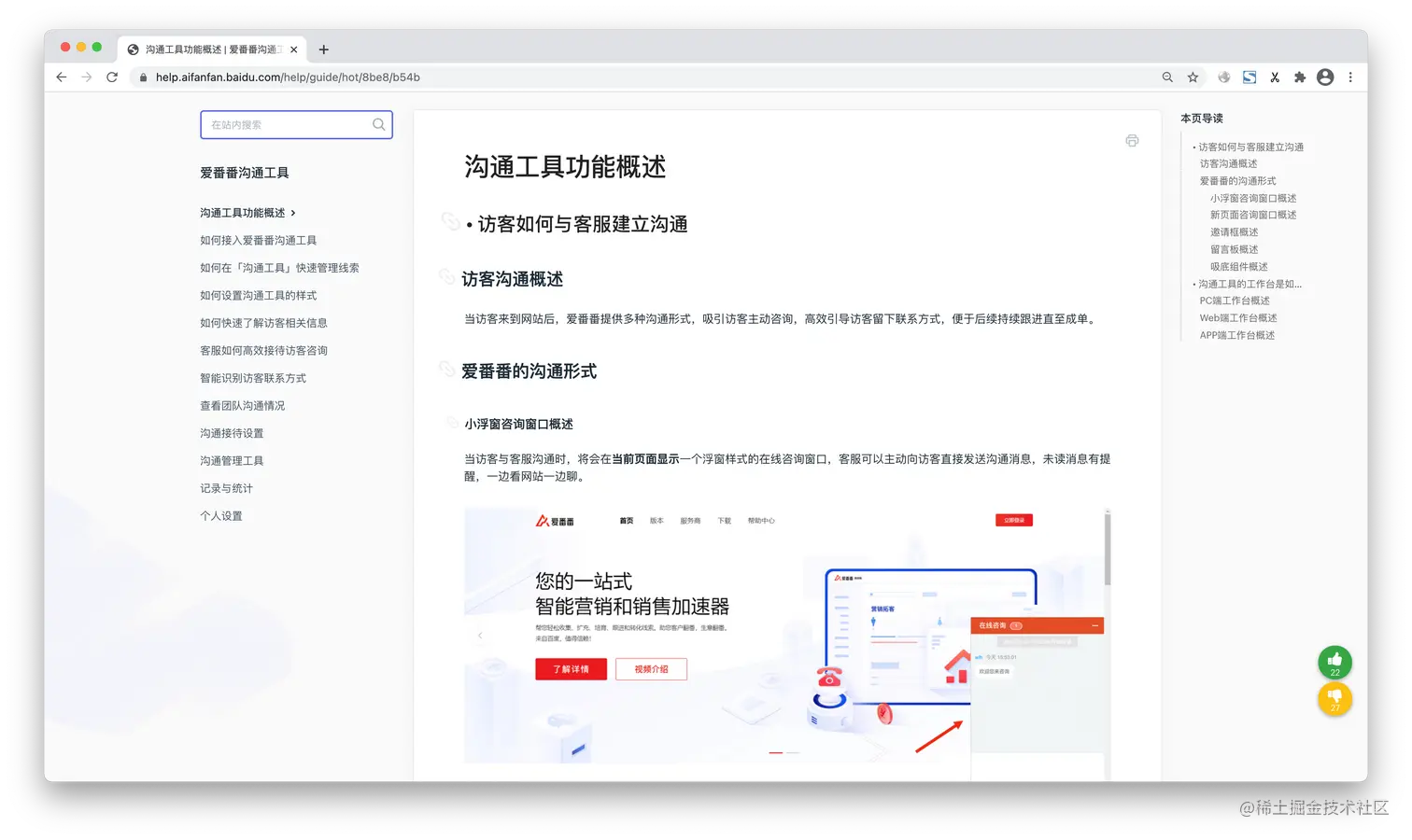This screenshot has width=1412, height=840.
Task: Open 查看团队沟通情况 sidebar item
Action: [x=242, y=406]
